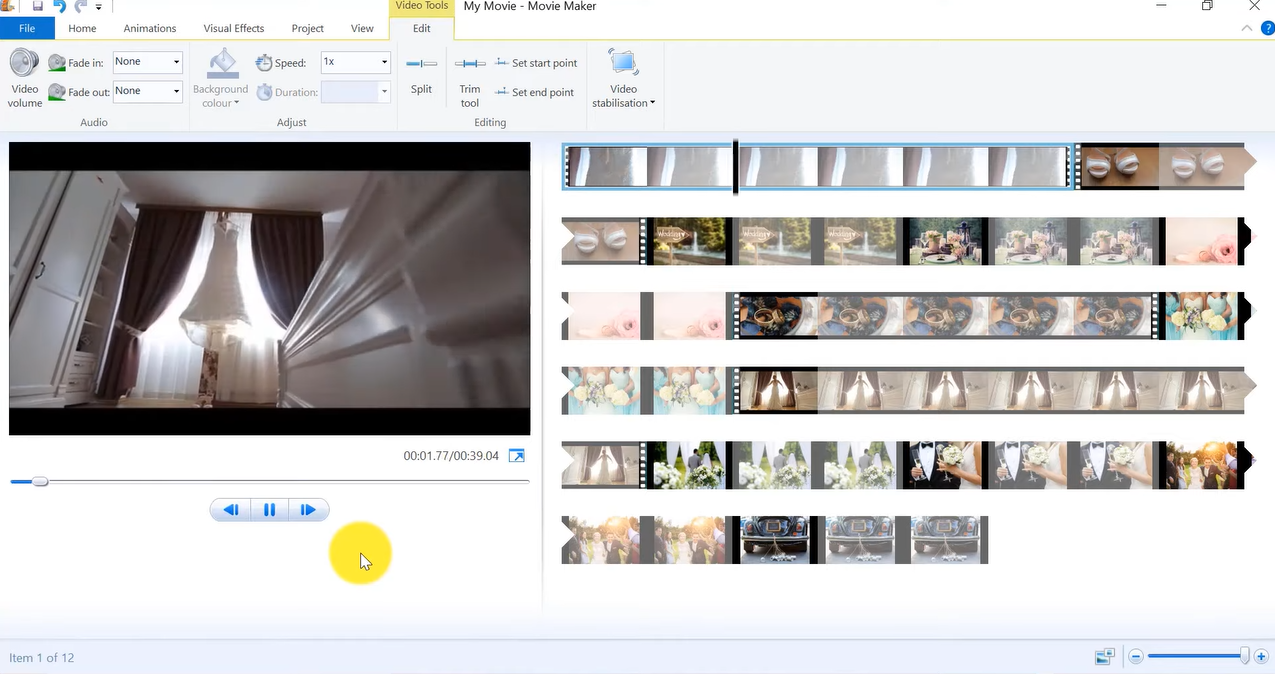Open Background colour options
Screen dimensions: 1275x674
(x=219, y=80)
